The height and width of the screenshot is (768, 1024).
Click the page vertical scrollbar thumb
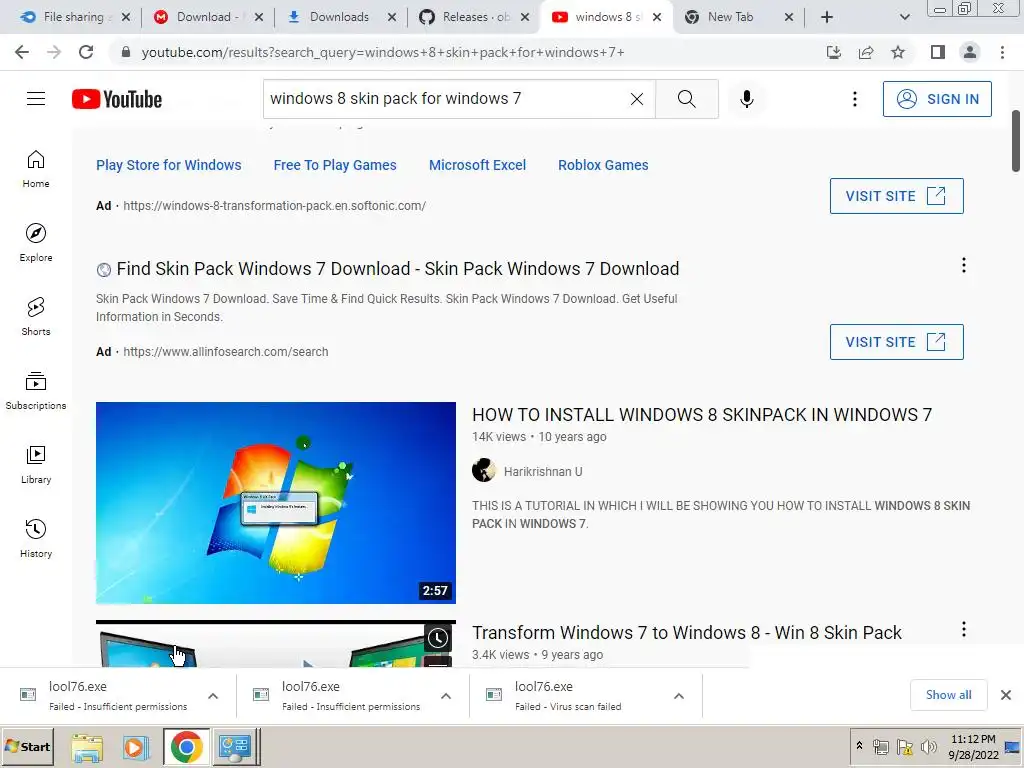pyautogui.click(x=1016, y=141)
